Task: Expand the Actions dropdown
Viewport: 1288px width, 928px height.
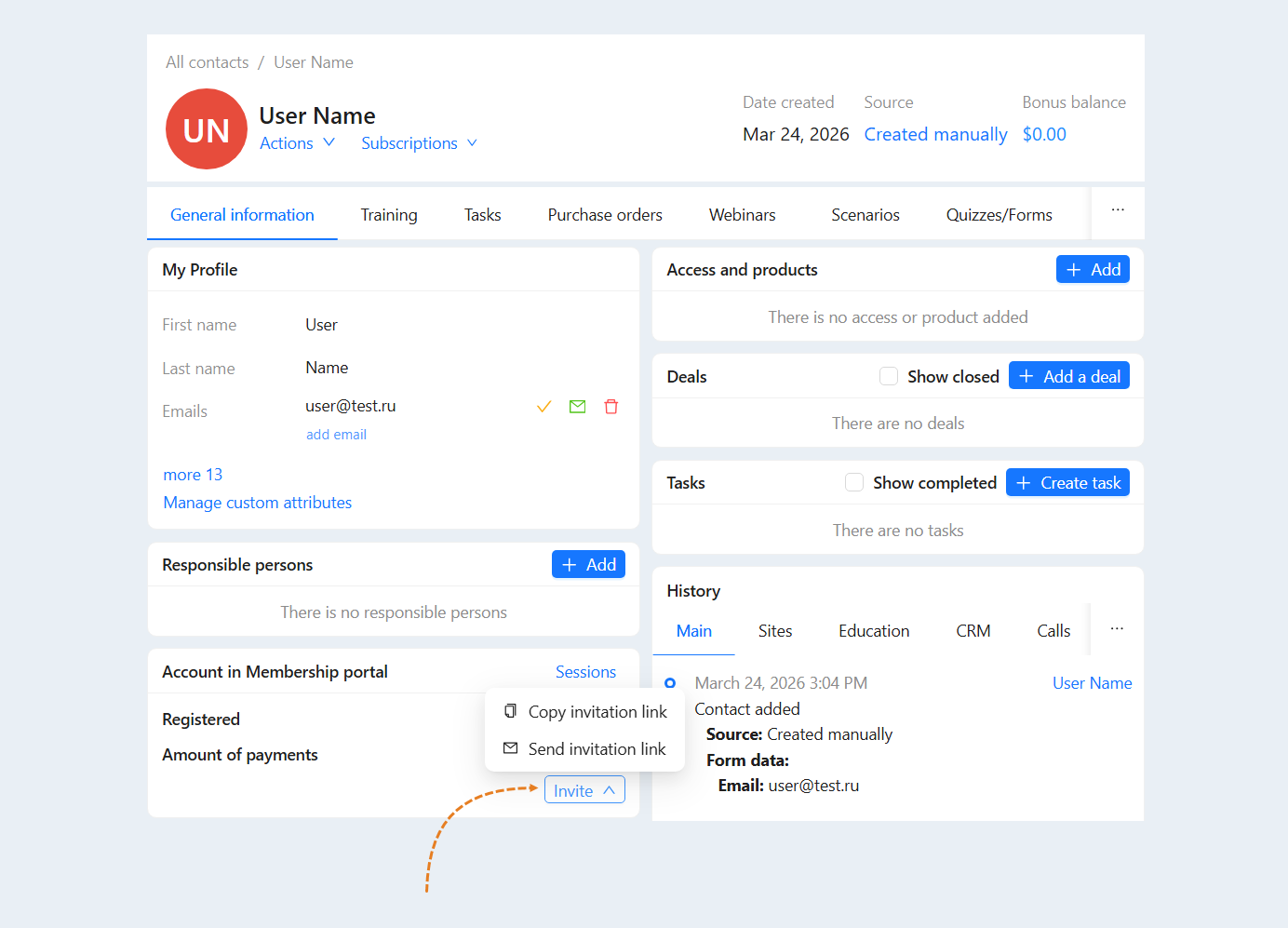Action: (297, 143)
